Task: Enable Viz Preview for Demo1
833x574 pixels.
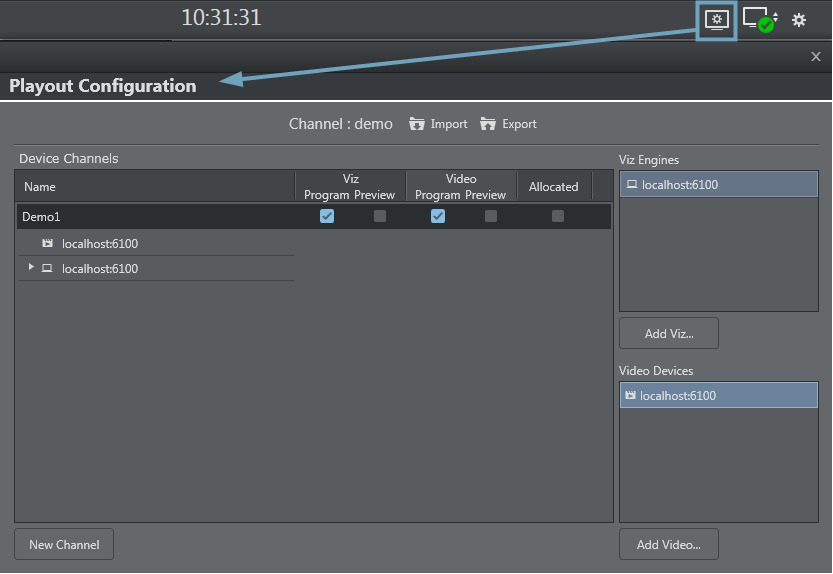Action: (380, 216)
